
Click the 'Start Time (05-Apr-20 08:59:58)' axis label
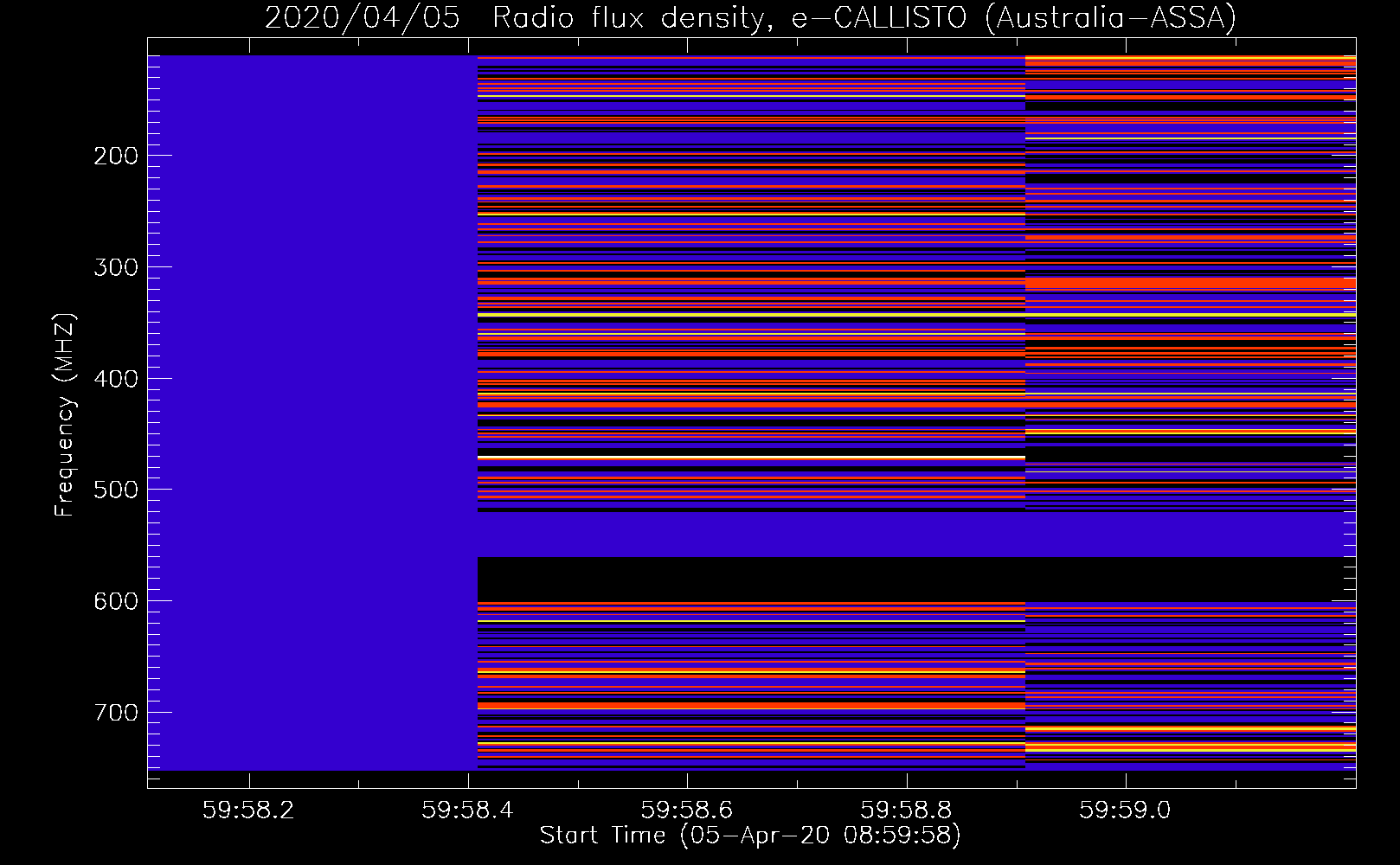point(750,836)
